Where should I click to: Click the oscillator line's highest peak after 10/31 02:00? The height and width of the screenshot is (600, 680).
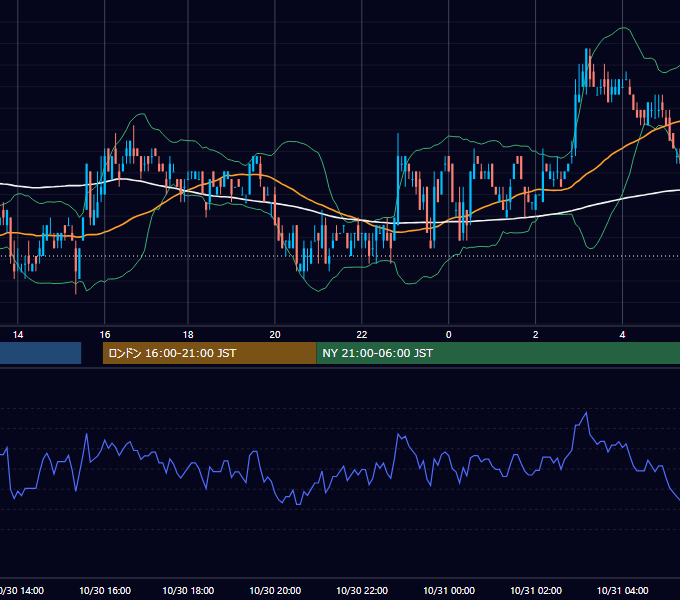(x=586, y=413)
